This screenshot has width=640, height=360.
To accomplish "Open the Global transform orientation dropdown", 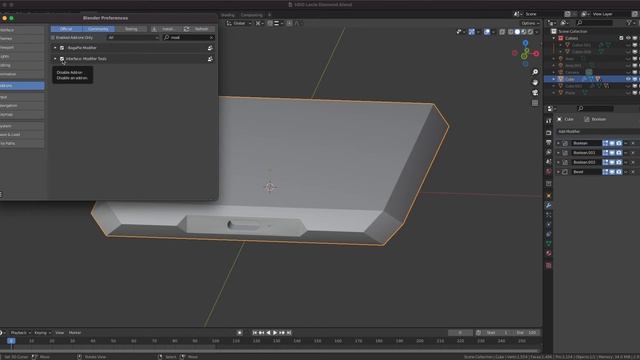I will click(x=239, y=23).
